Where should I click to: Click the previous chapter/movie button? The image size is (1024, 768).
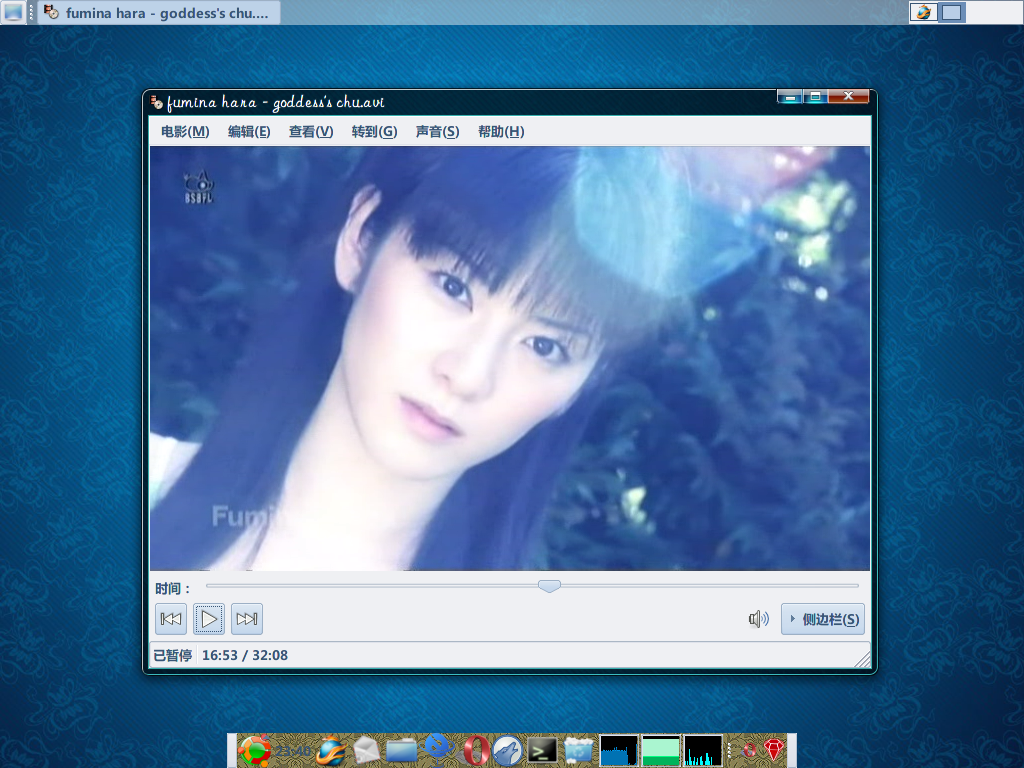click(170, 618)
